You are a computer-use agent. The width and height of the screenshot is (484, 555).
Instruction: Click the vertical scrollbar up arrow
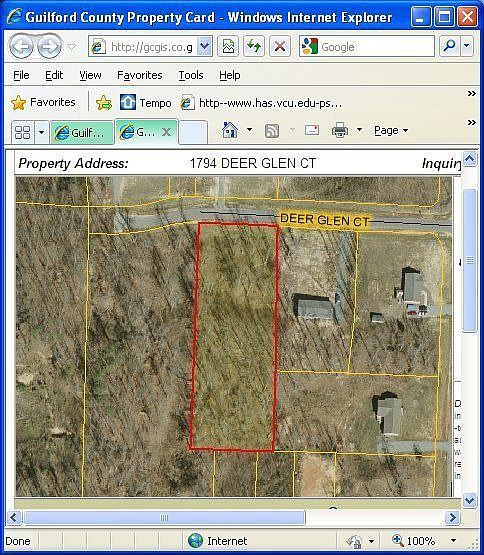pos(469,159)
